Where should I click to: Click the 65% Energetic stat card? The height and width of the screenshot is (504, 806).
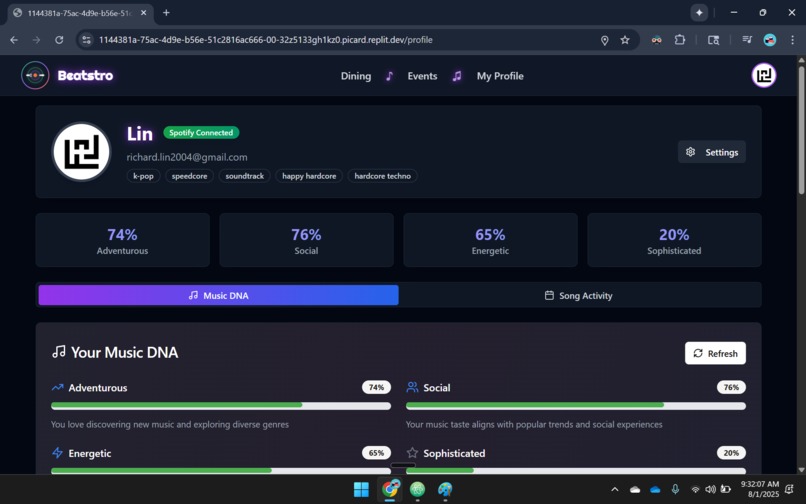point(490,240)
